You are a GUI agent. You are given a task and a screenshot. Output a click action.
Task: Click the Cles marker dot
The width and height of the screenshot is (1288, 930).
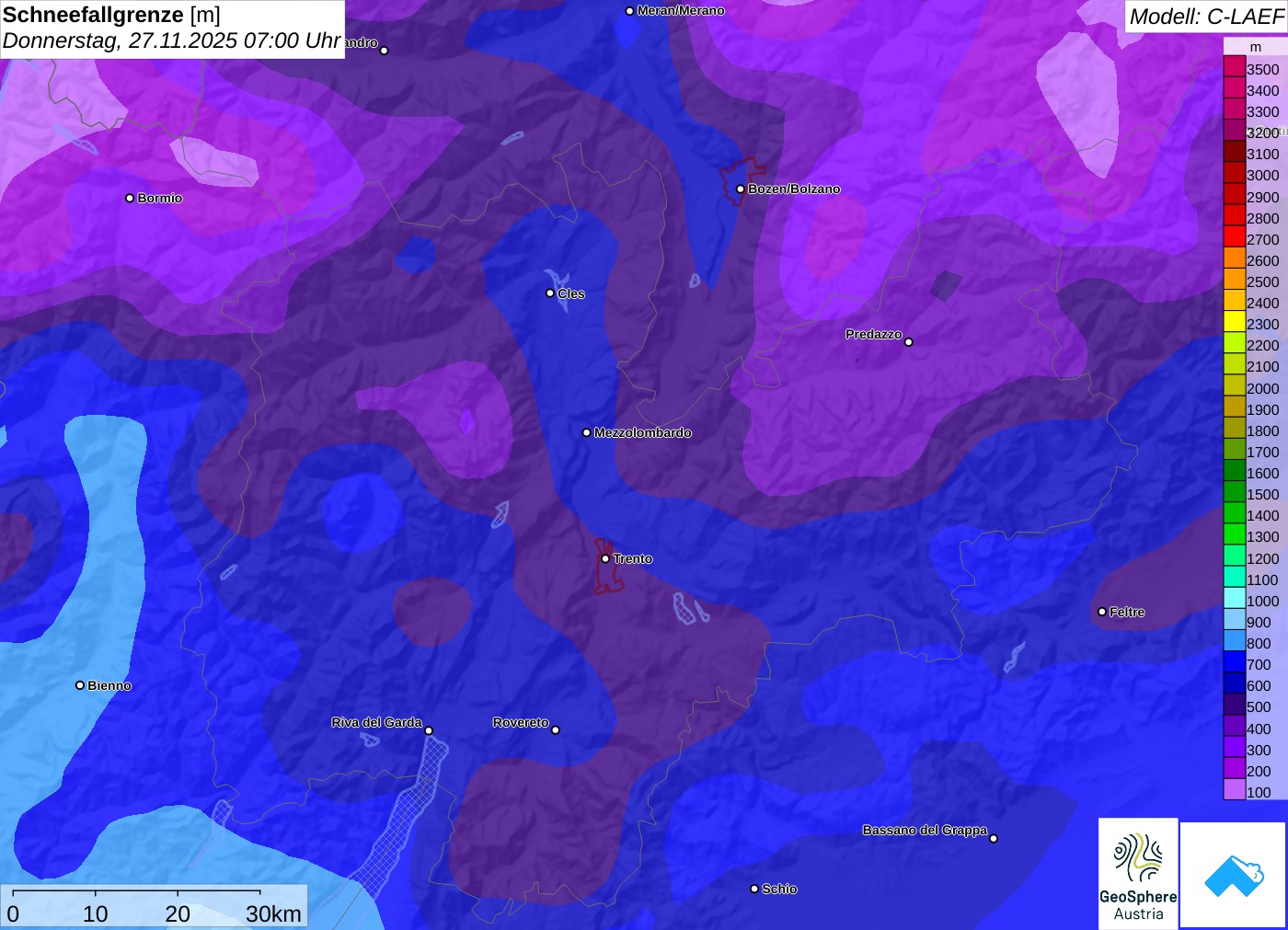[x=550, y=293]
